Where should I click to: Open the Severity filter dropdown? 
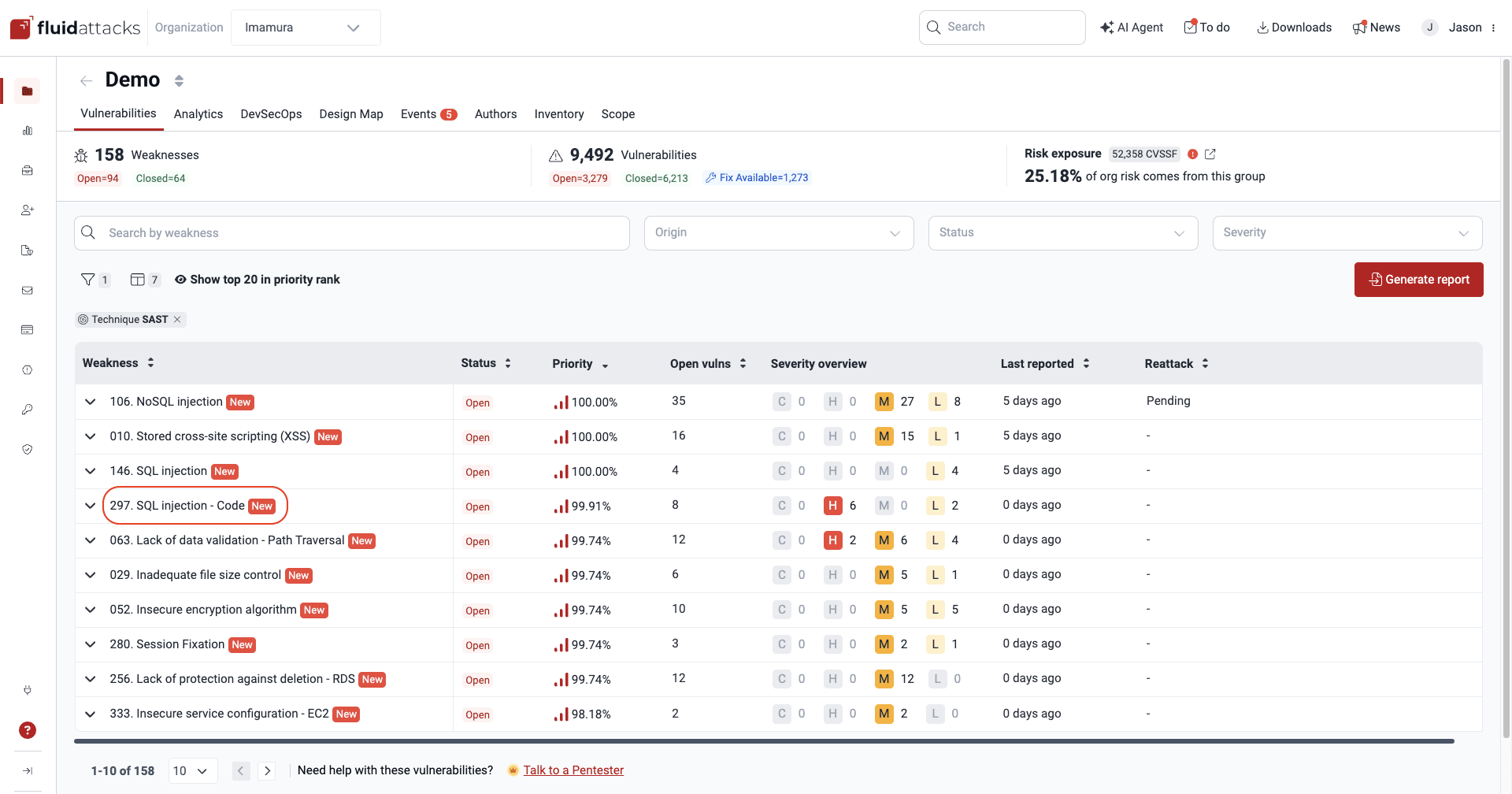tap(1347, 232)
